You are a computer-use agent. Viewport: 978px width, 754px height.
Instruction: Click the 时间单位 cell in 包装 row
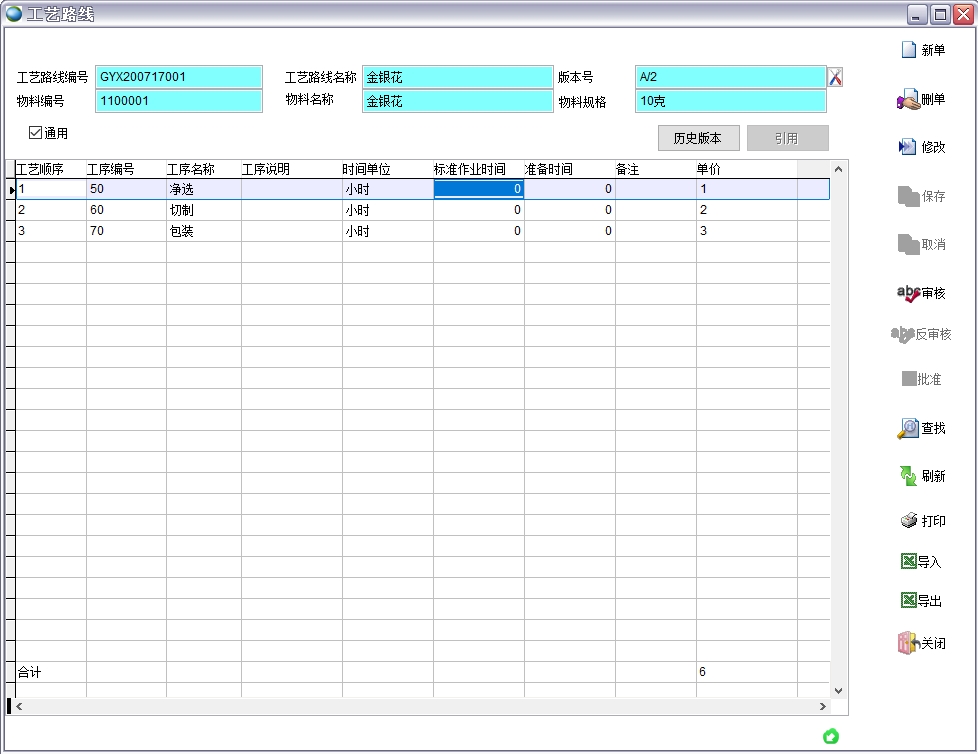tap(386, 231)
